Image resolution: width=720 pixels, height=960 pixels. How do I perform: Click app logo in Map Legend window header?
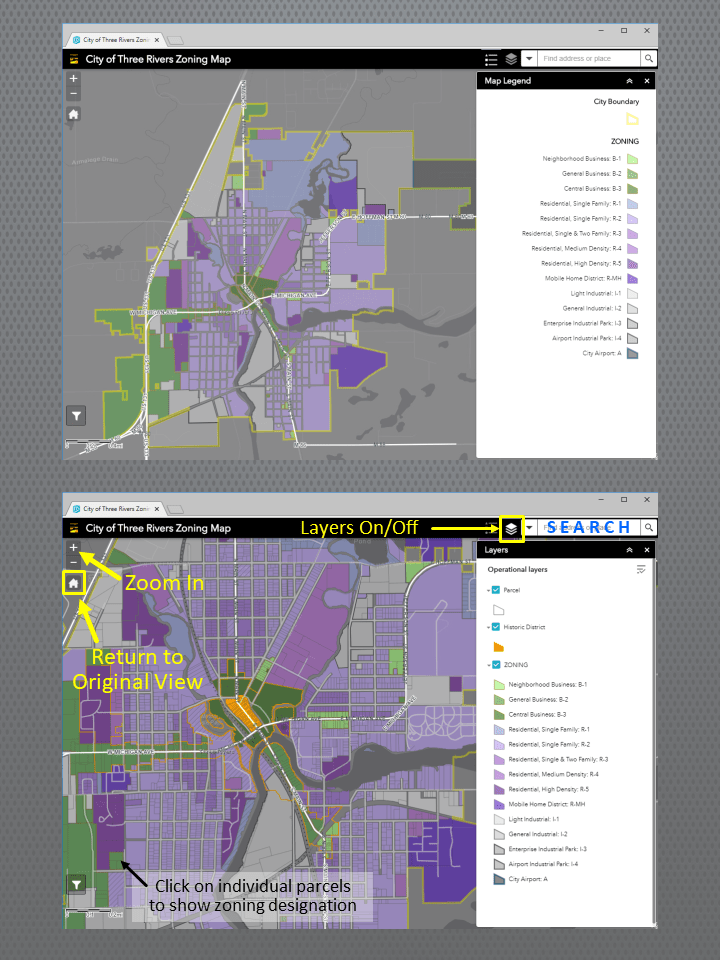tap(74, 59)
